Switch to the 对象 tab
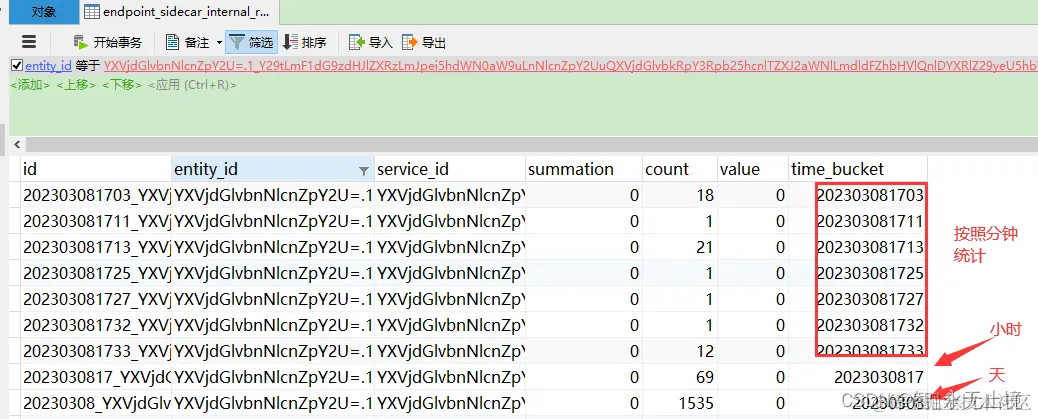 [x=44, y=12]
